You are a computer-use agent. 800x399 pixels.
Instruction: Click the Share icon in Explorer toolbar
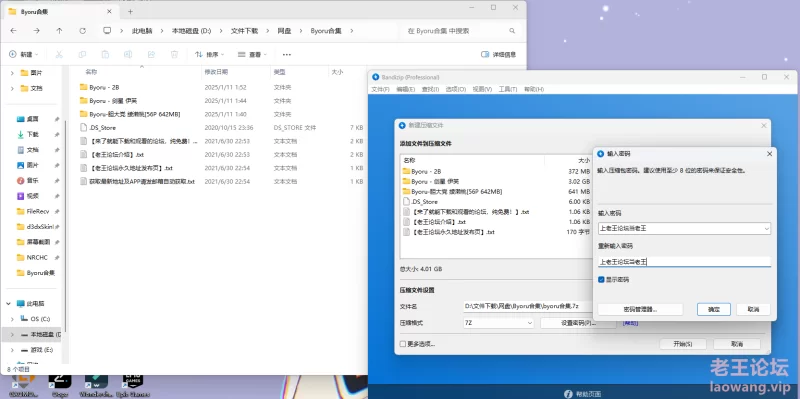click(151, 54)
